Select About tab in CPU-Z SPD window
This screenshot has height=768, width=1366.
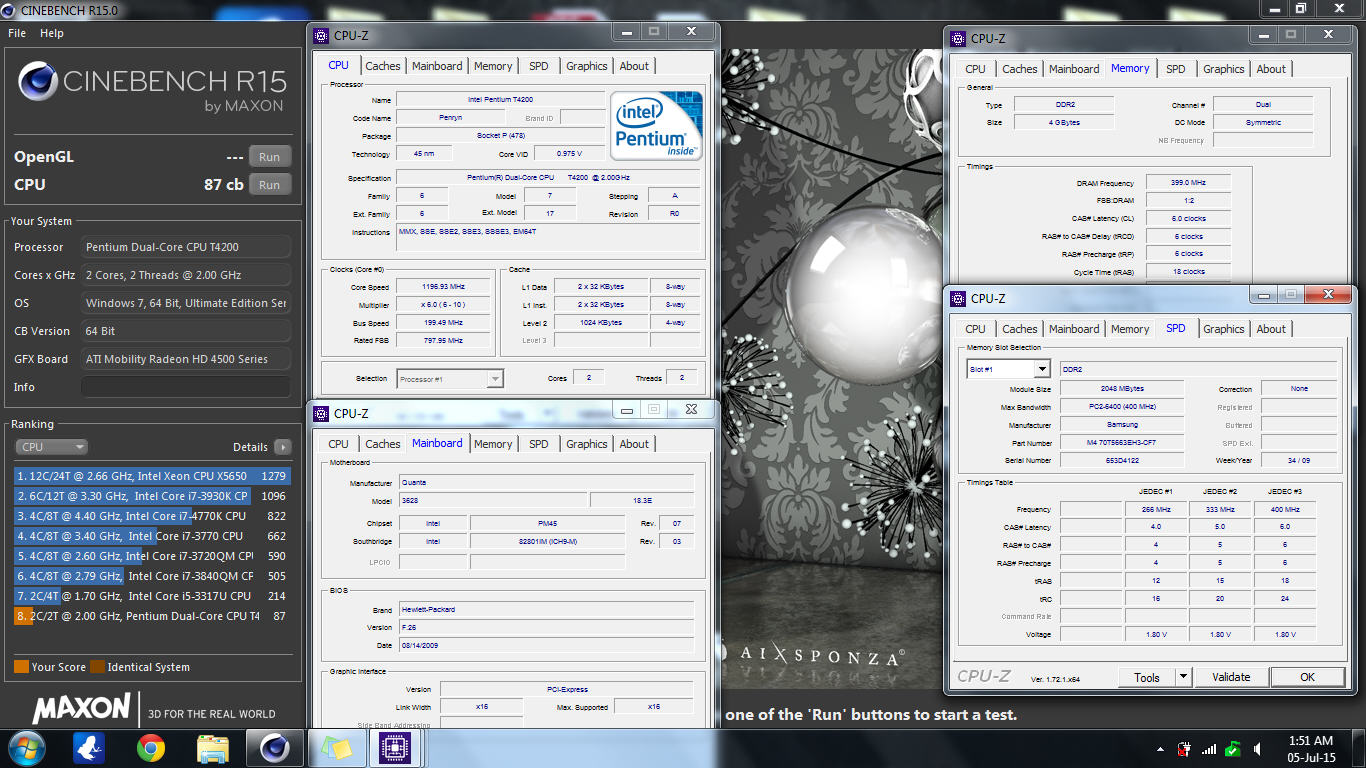[1272, 329]
